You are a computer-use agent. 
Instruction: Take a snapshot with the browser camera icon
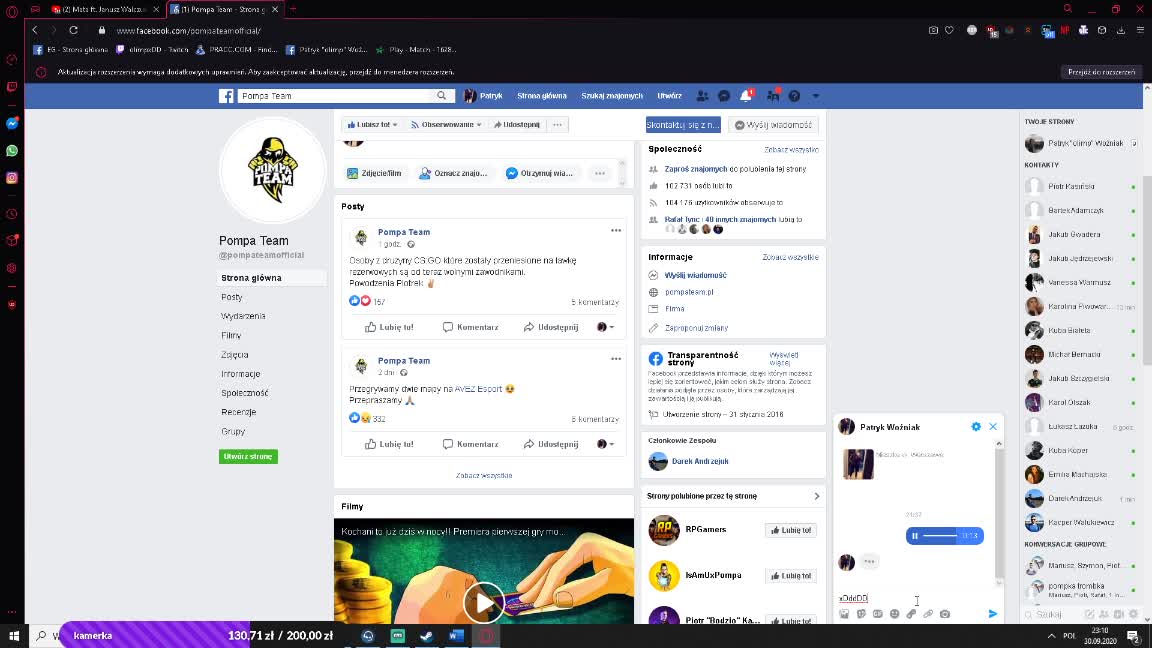click(x=933, y=30)
